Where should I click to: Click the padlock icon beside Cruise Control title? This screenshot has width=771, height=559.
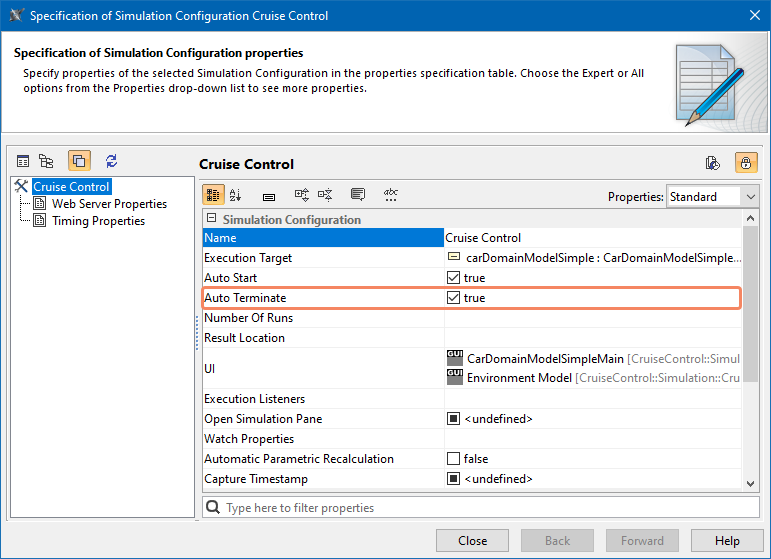tap(745, 163)
